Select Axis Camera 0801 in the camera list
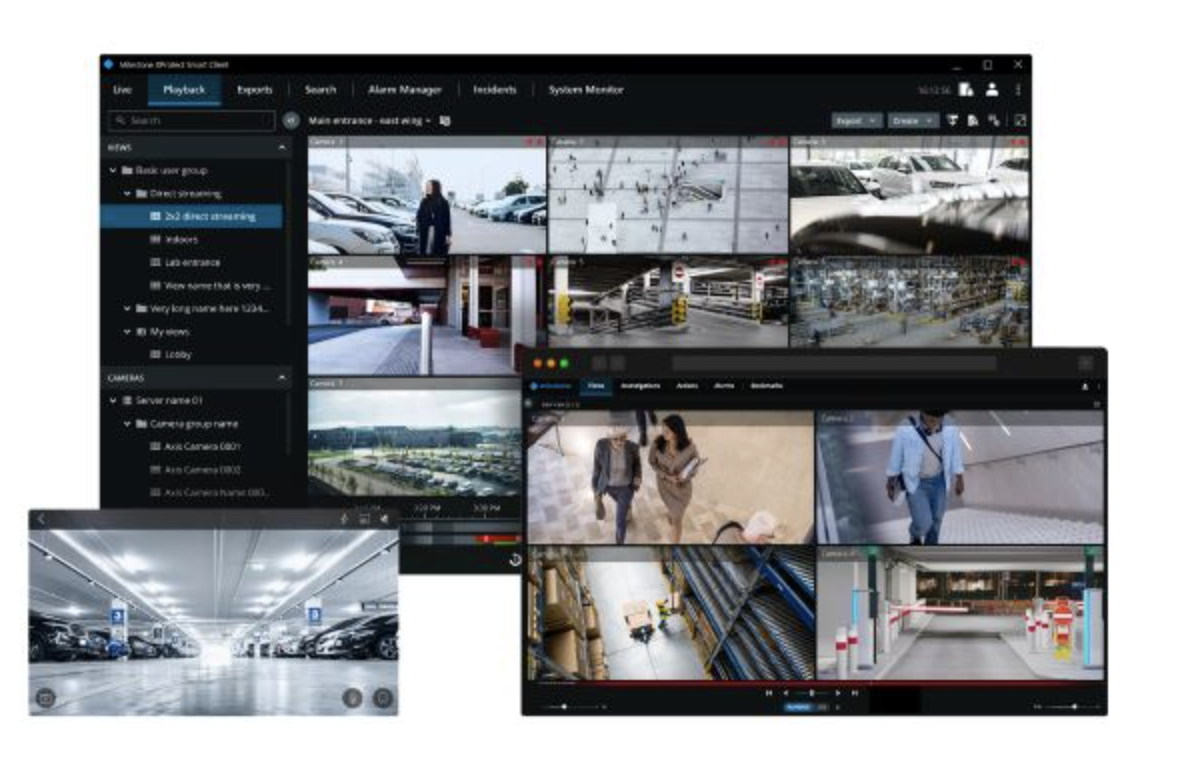 pyautogui.click(x=201, y=446)
